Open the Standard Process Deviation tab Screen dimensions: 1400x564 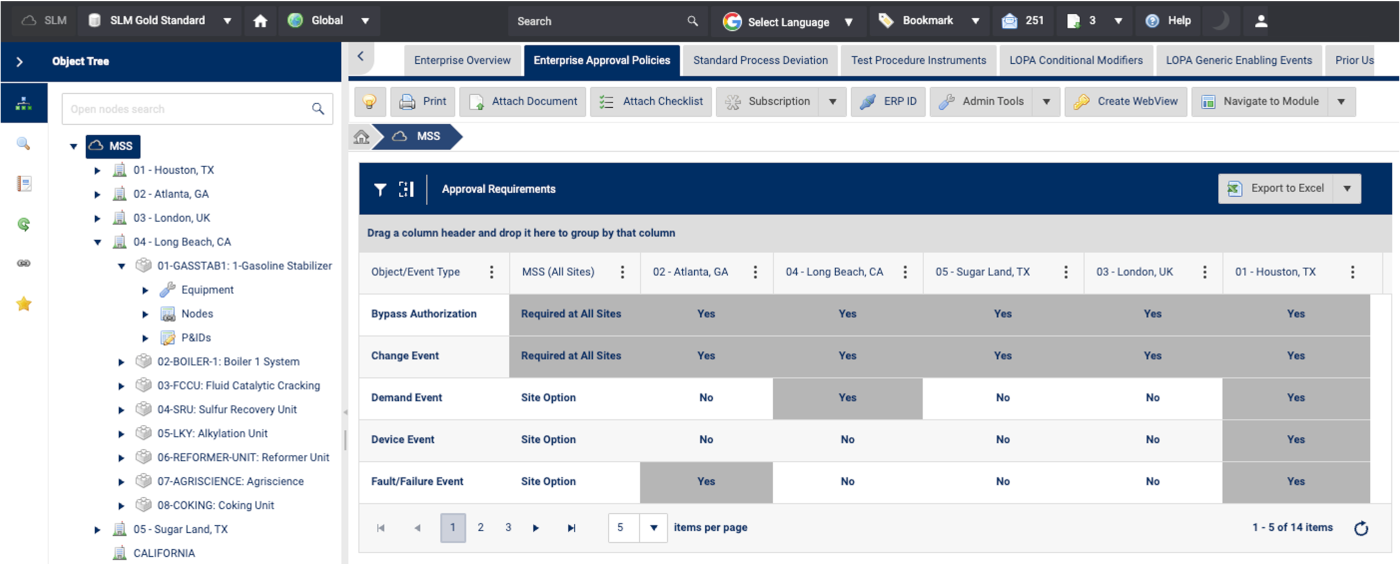click(760, 60)
